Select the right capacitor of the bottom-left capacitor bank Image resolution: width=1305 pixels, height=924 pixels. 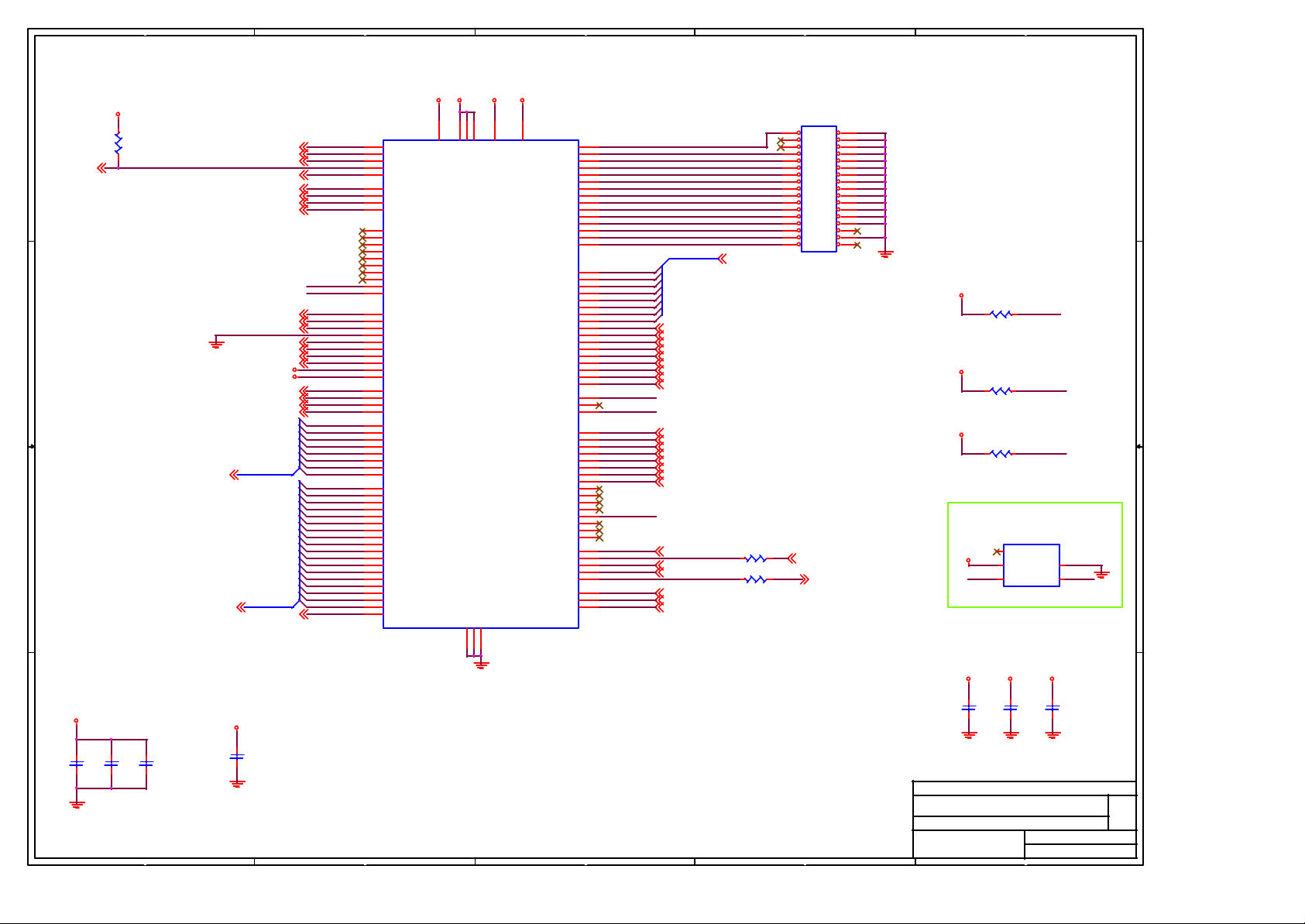click(x=146, y=764)
